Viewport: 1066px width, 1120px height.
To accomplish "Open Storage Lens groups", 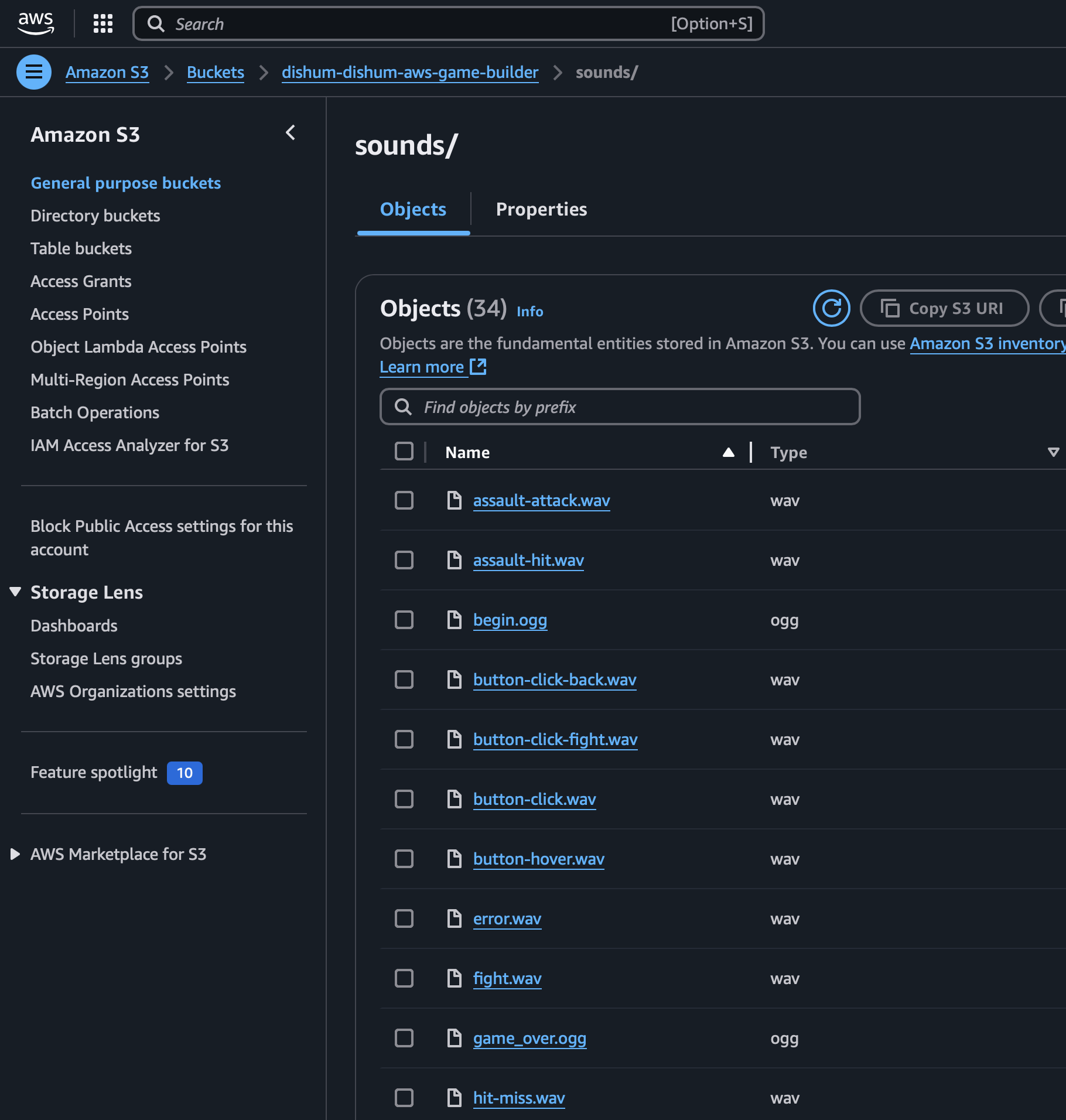I will click(x=107, y=659).
